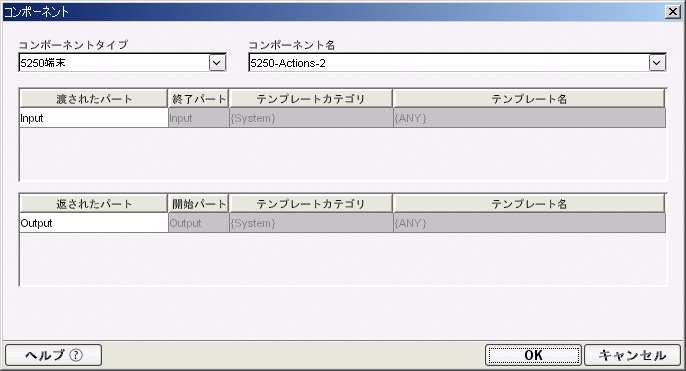The height and width of the screenshot is (371, 686).
Task: Click the 開始パート column header
Action: (199, 204)
